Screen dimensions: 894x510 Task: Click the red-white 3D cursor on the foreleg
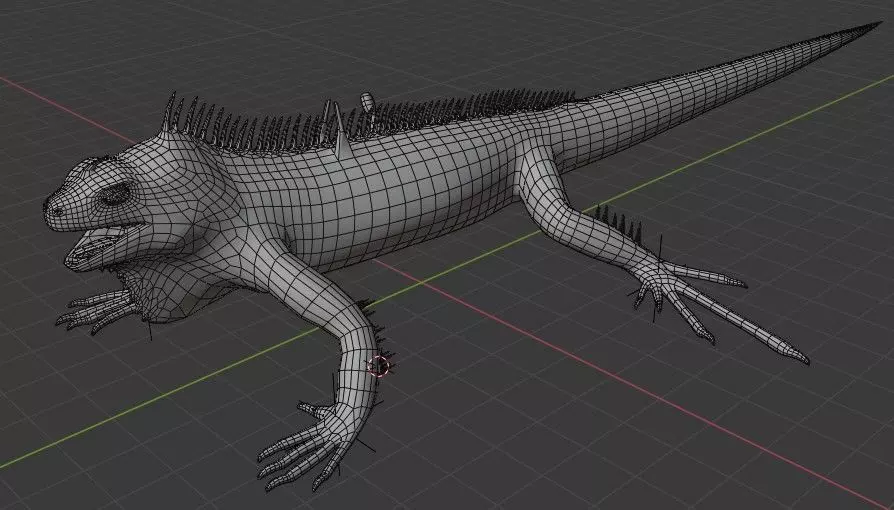379,366
